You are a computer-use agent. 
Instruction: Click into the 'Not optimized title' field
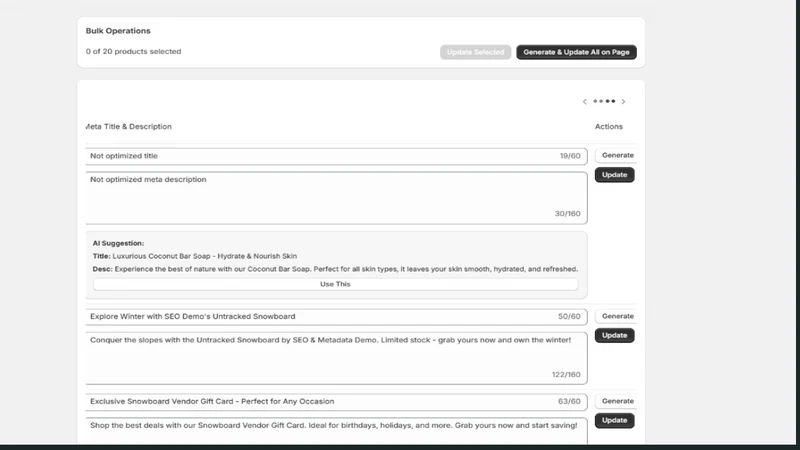click(x=336, y=156)
